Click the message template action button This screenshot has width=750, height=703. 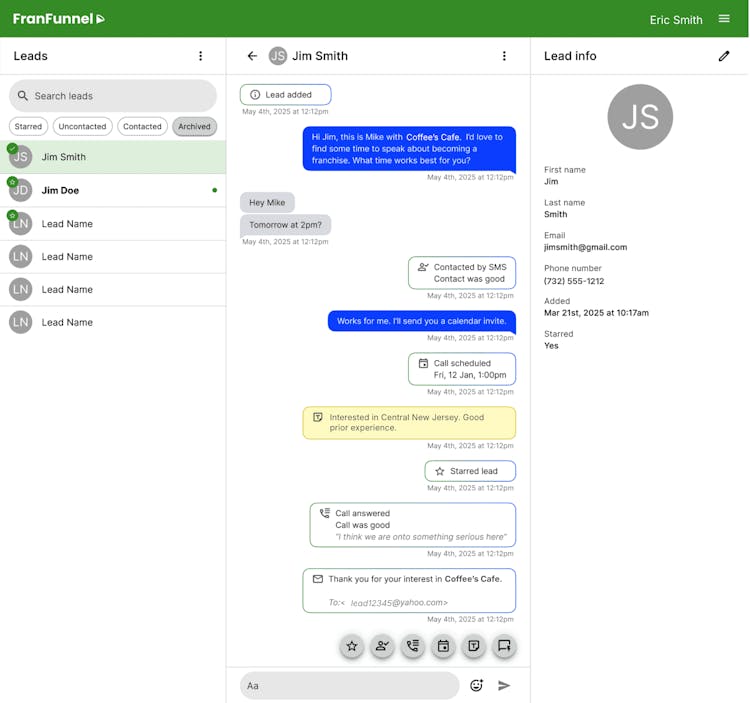[x=504, y=646]
